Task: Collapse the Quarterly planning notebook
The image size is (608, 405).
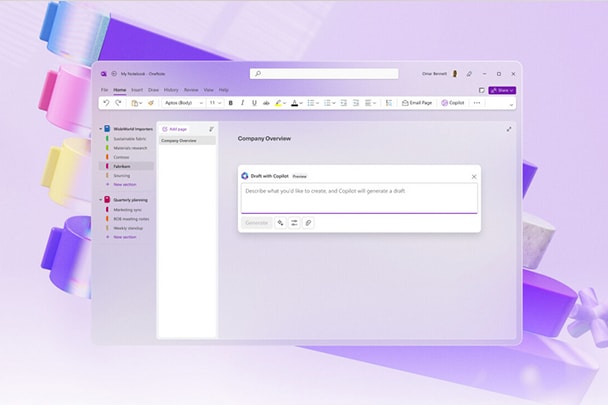Action: tap(101, 200)
